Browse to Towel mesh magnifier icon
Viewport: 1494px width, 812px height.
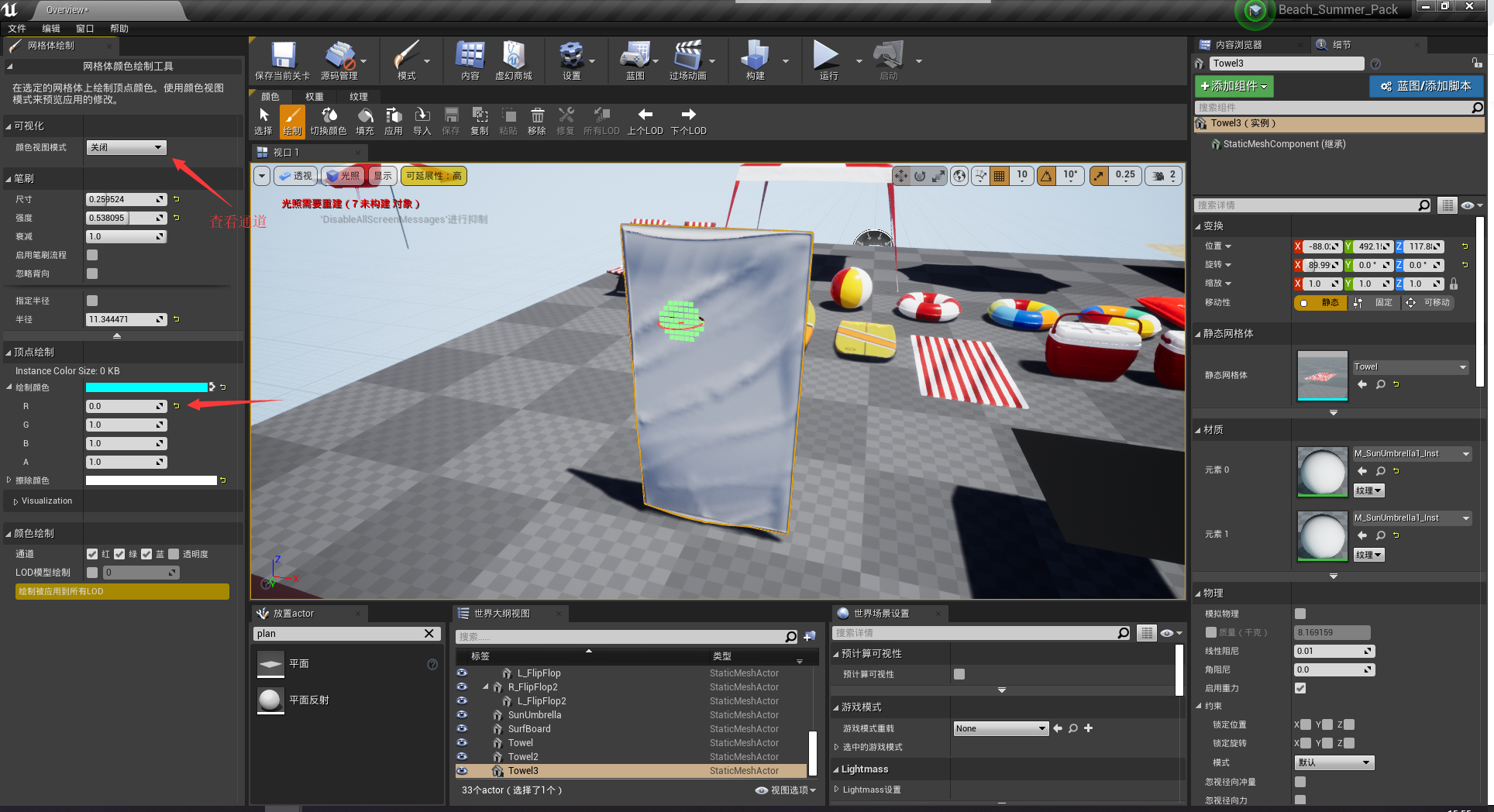coord(1380,384)
